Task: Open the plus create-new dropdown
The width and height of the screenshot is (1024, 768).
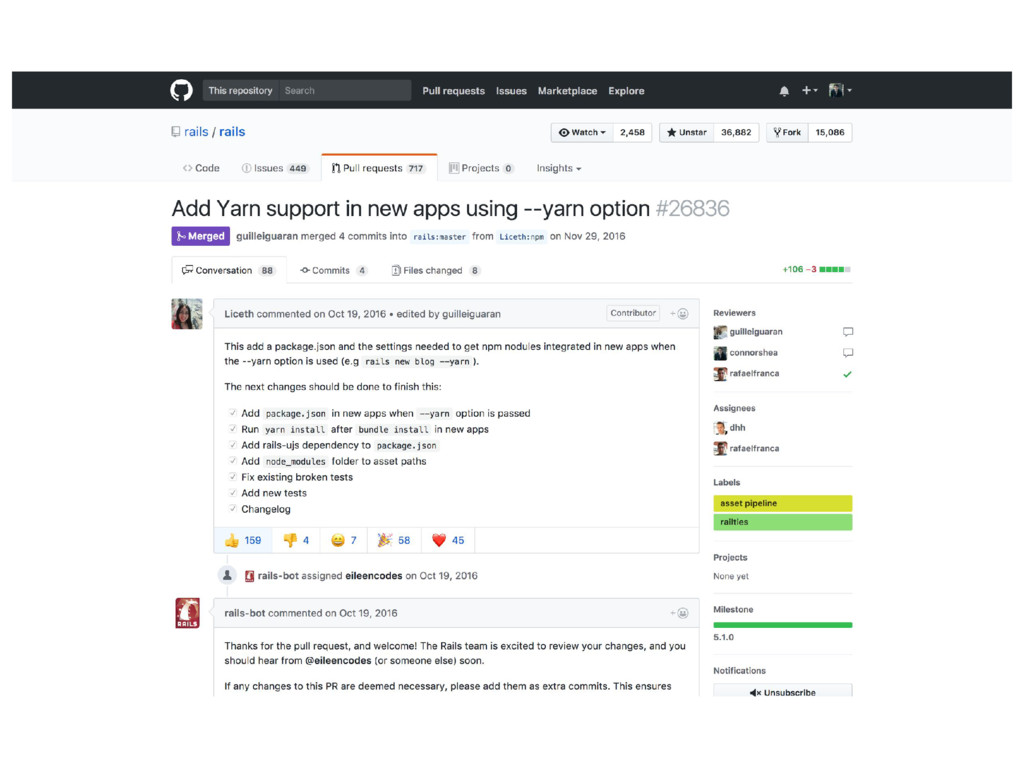Action: 809,90
